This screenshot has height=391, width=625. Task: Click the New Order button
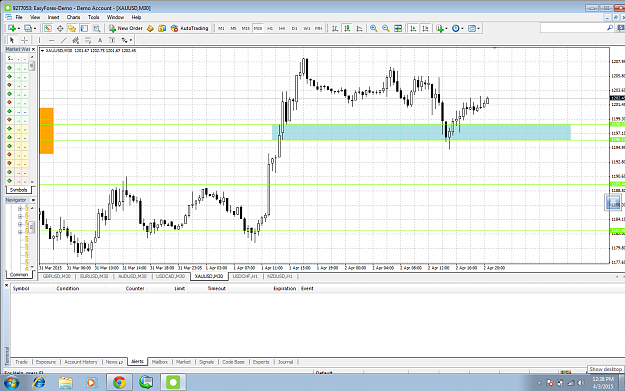126,28
